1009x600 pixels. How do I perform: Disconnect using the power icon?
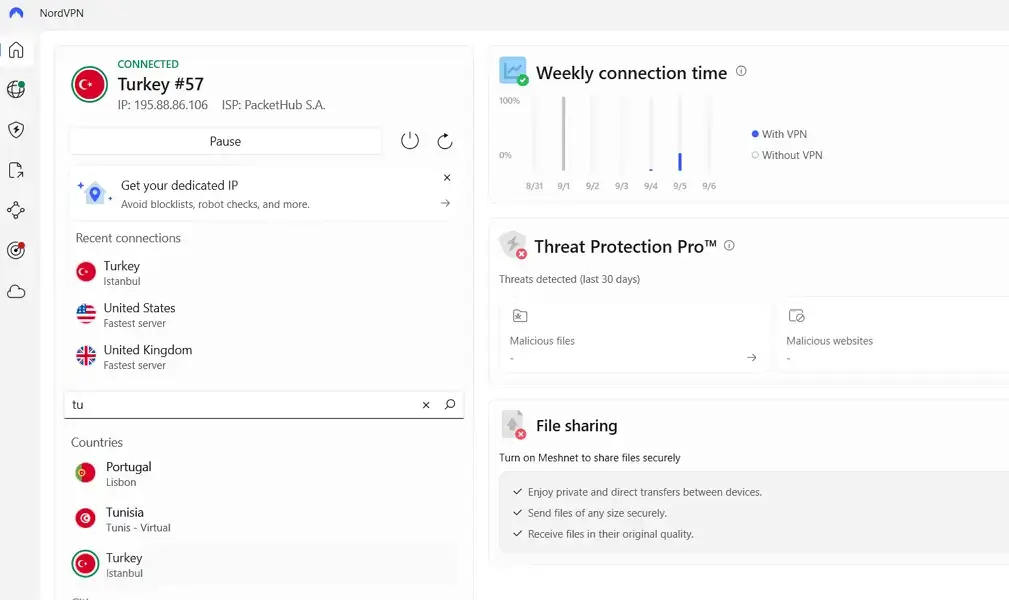coord(410,140)
